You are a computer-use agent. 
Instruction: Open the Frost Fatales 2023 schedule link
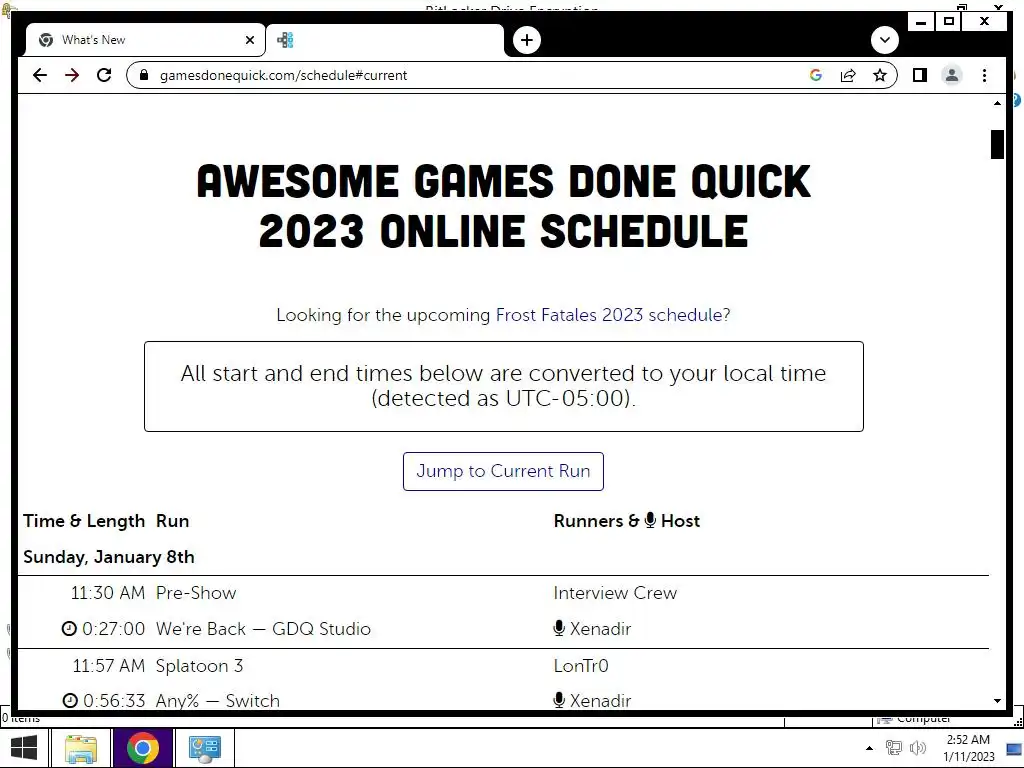[609, 315]
